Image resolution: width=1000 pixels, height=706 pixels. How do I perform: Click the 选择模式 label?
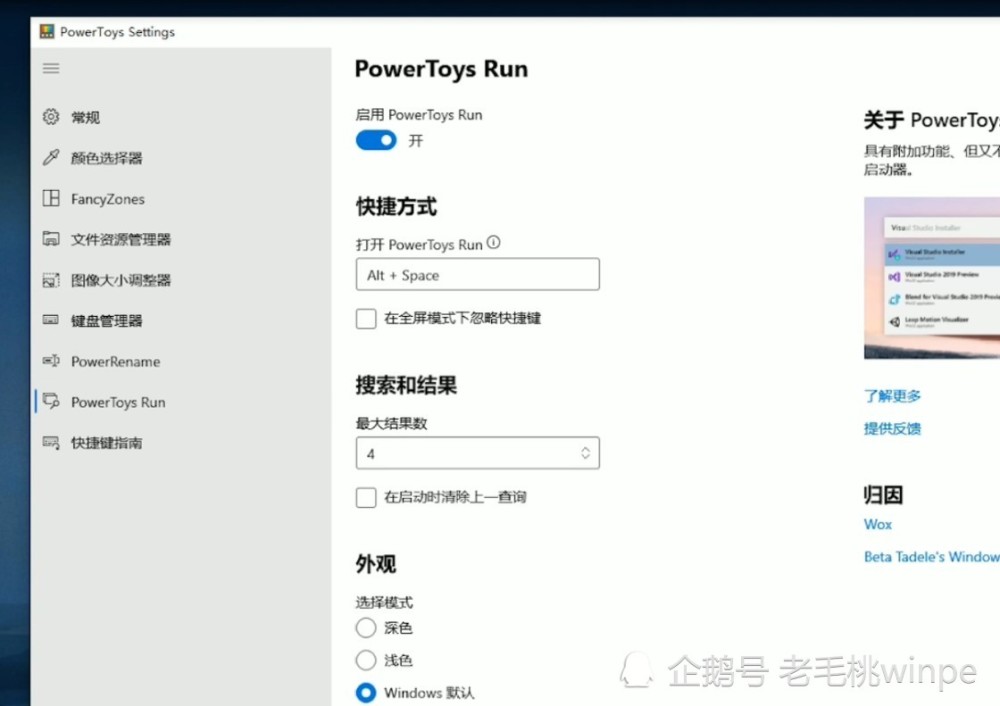pos(384,602)
